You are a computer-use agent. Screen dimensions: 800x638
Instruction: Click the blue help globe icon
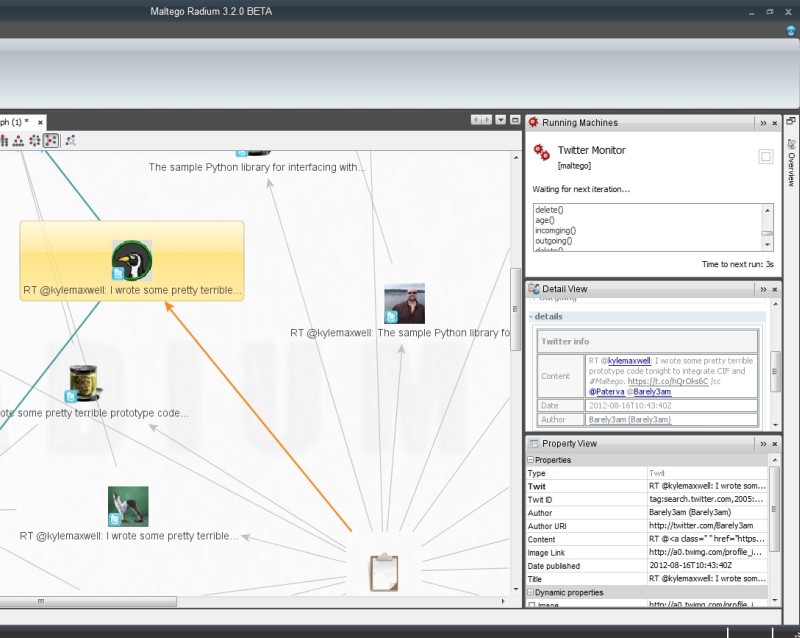click(792, 31)
